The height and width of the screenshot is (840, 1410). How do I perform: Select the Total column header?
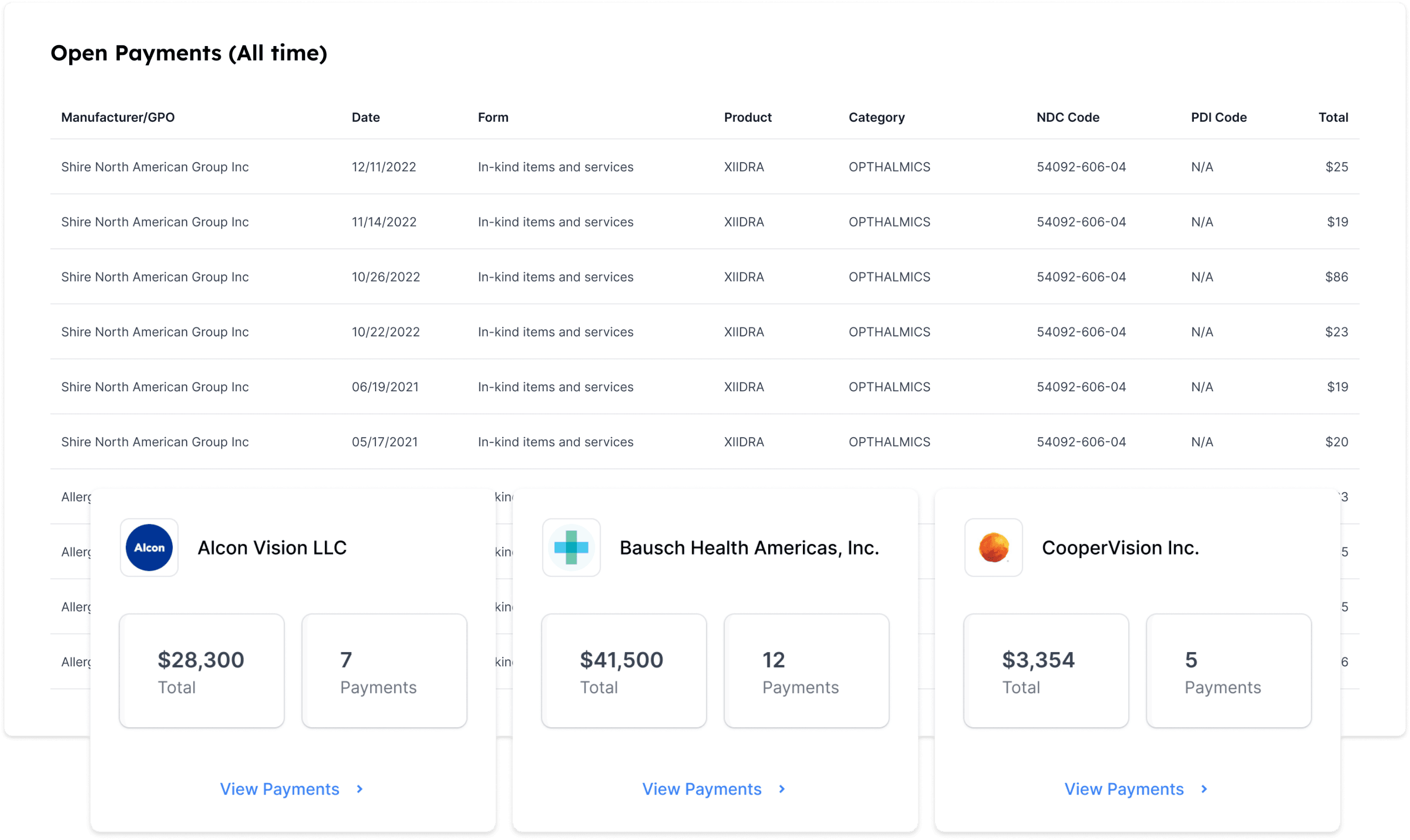click(1333, 117)
